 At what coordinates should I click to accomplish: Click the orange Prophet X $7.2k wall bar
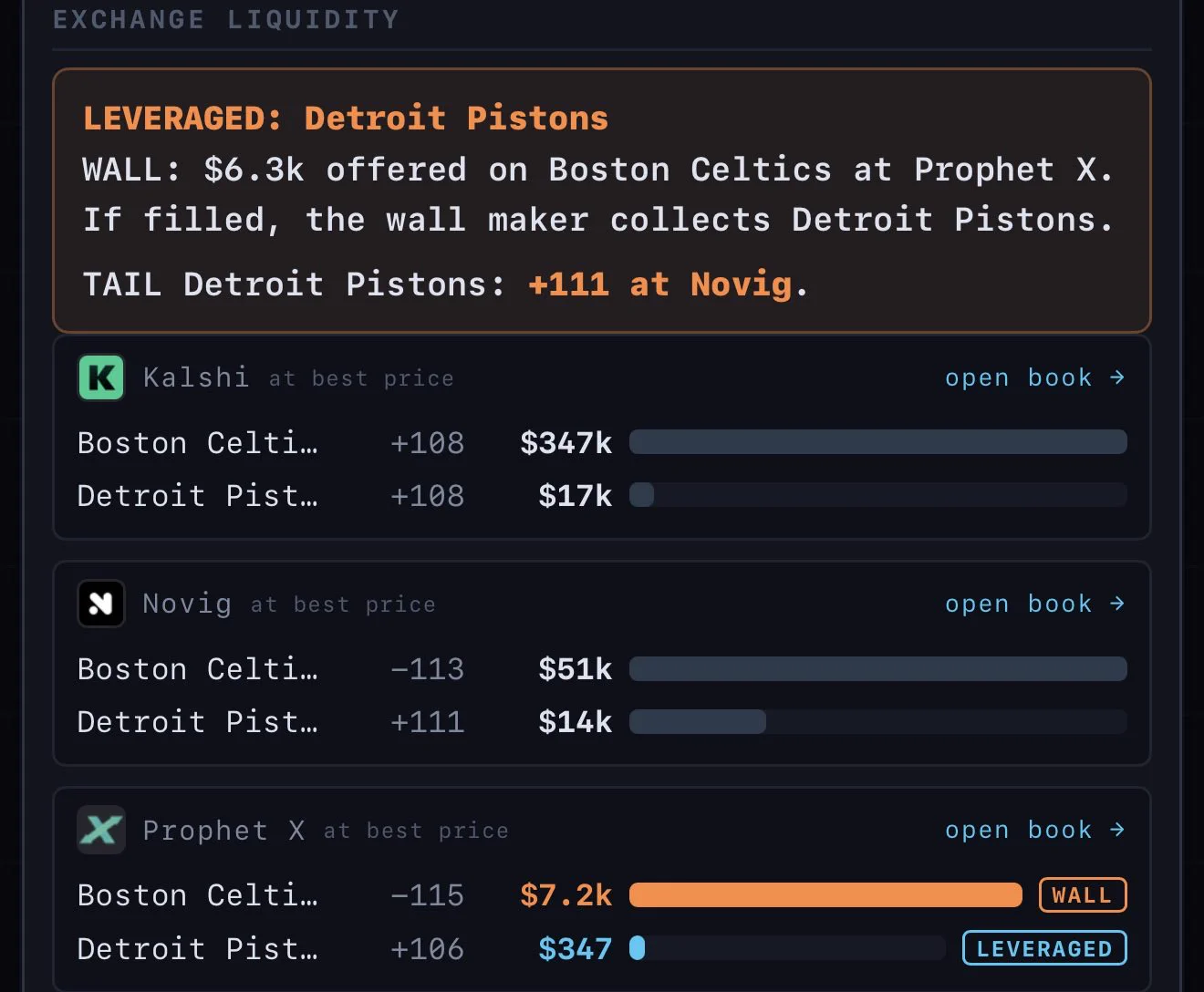tap(825, 894)
